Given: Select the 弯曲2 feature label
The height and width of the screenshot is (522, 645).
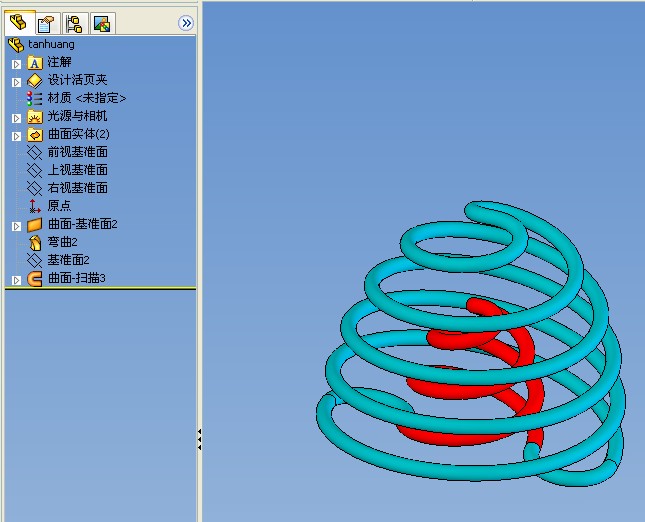Looking at the screenshot, I should (63, 242).
